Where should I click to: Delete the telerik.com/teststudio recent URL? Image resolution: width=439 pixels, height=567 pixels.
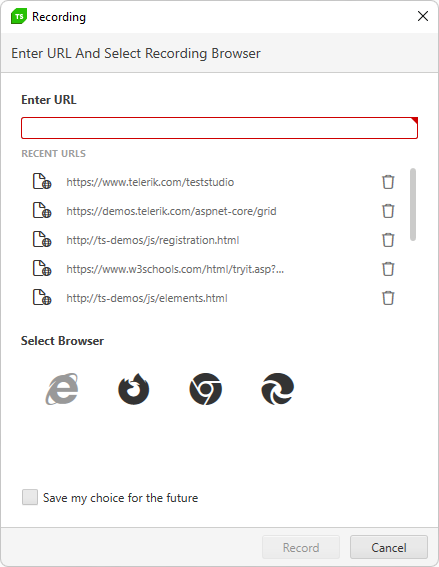tap(388, 182)
